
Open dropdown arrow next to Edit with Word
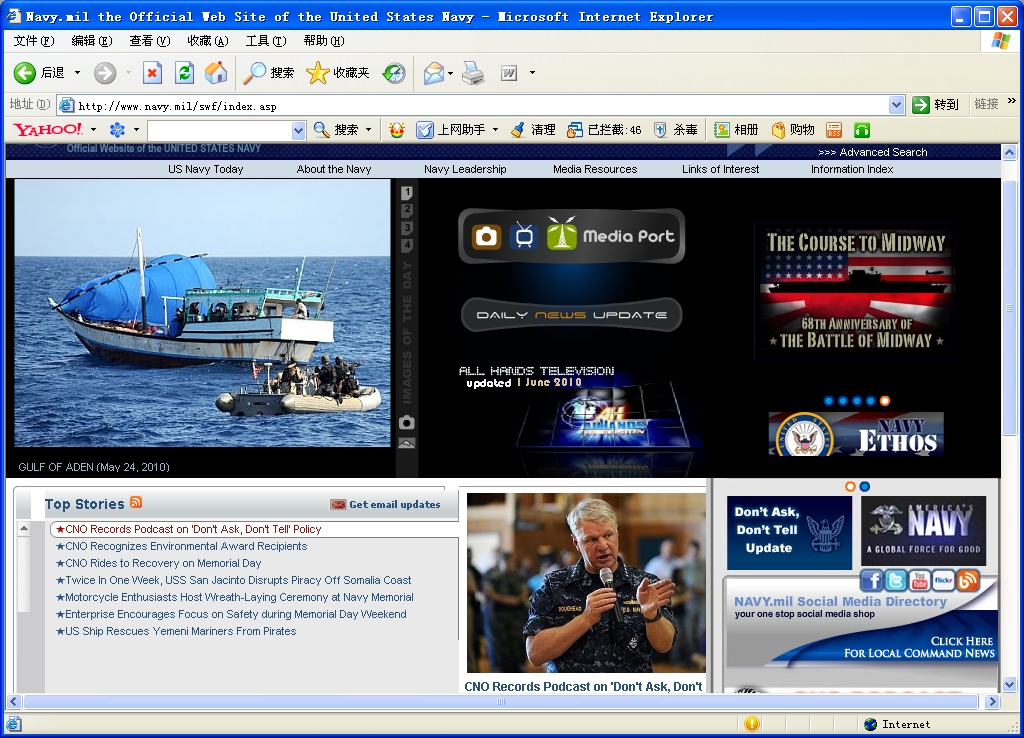pyautogui.click(x=532, y=73)
